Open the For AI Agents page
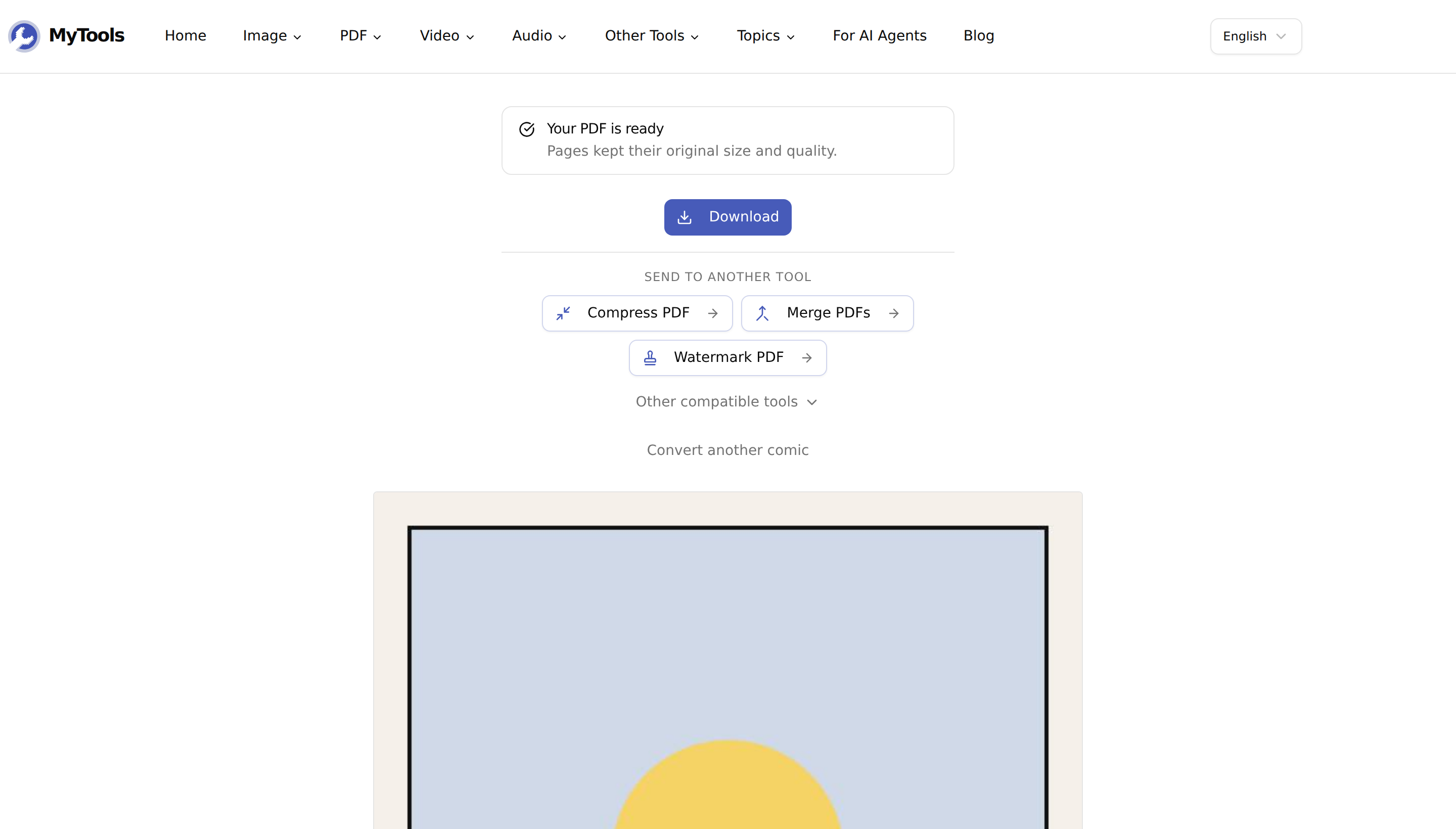1456x829 pixels. [880, 36]
